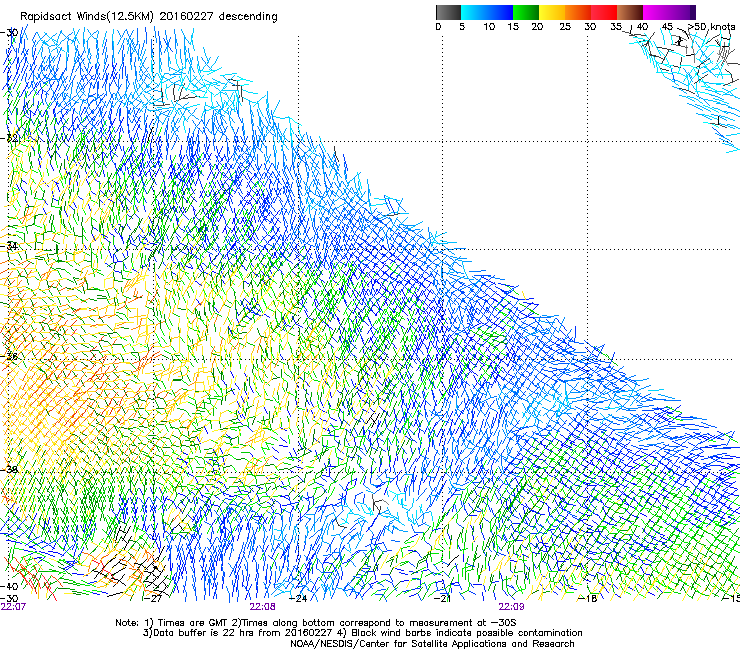Click the '25' label under the color scale
The width and height of the screenshot is (740, 650).
[x=565, y=27]
